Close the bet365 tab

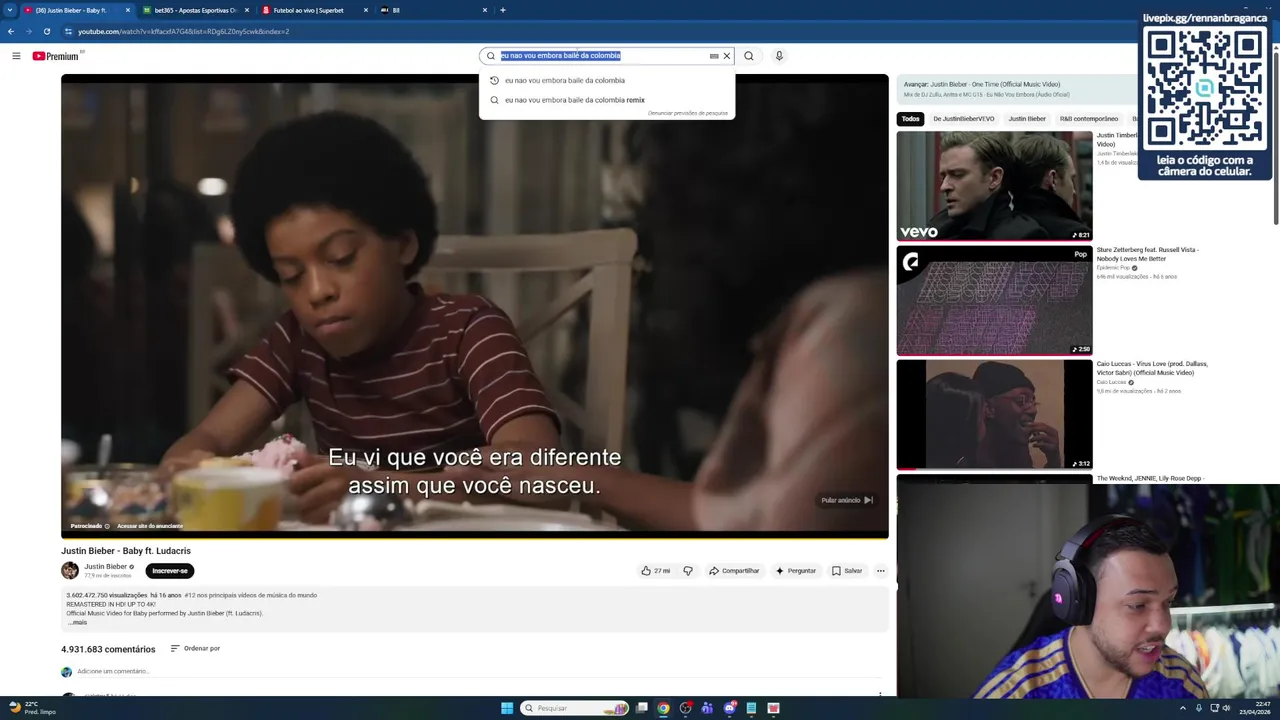247,10
